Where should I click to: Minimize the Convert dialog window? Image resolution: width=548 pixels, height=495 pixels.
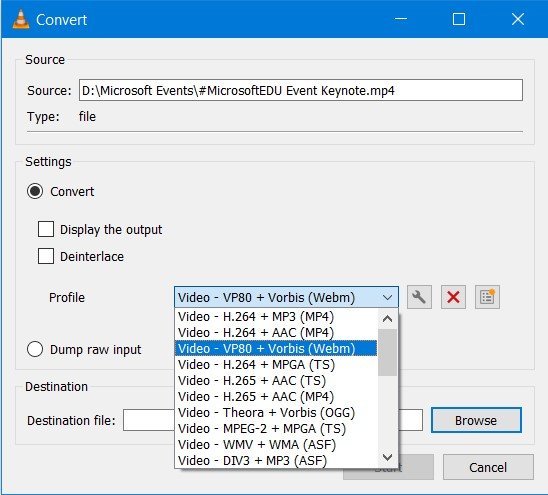(x=401, y=19)
